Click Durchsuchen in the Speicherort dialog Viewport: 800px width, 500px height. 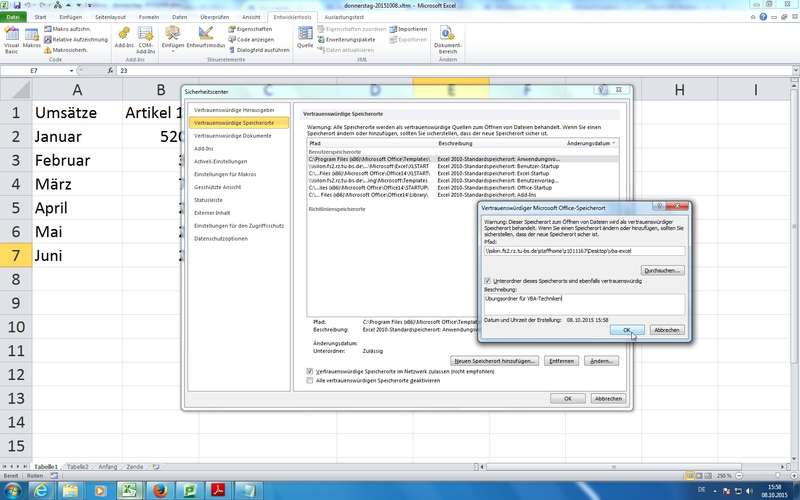click(x=662, y=270)
